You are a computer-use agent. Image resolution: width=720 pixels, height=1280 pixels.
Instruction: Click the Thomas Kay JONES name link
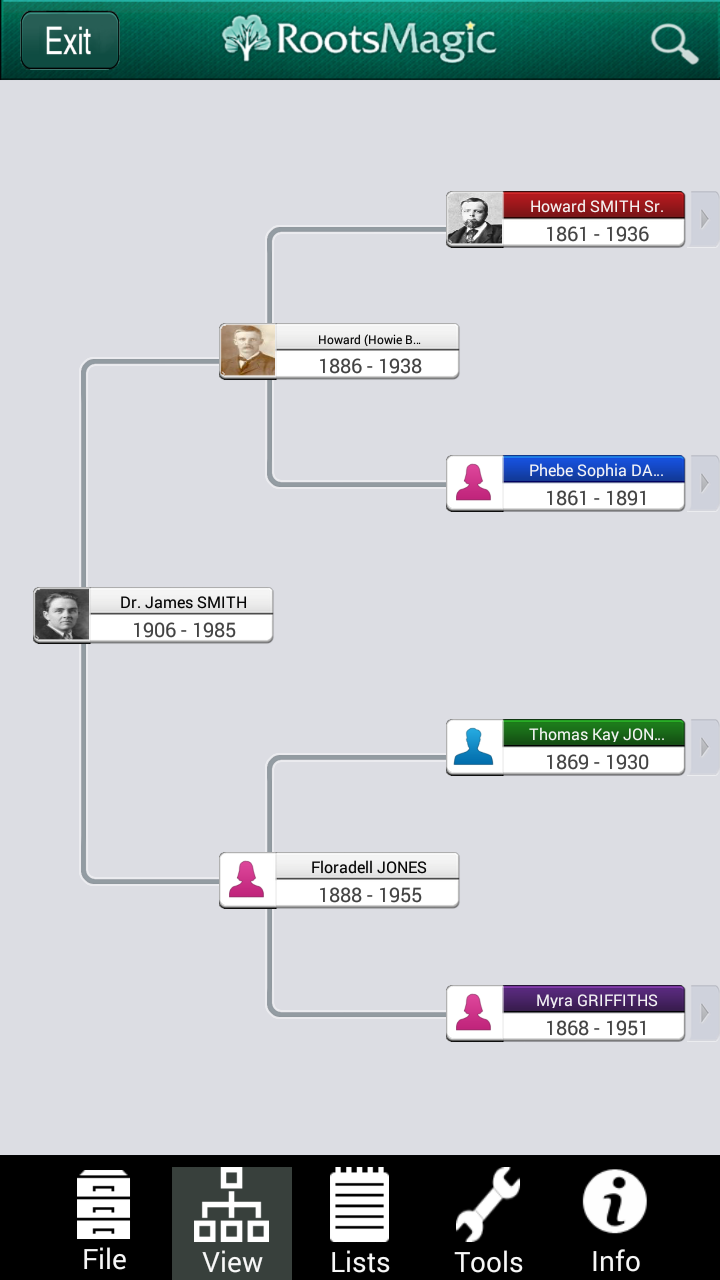click(594, 734)
